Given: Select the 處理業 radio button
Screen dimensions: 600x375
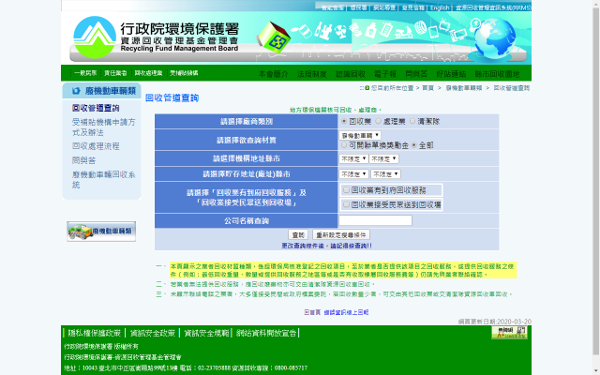Looking at the screenshot, I should (378, 121).
